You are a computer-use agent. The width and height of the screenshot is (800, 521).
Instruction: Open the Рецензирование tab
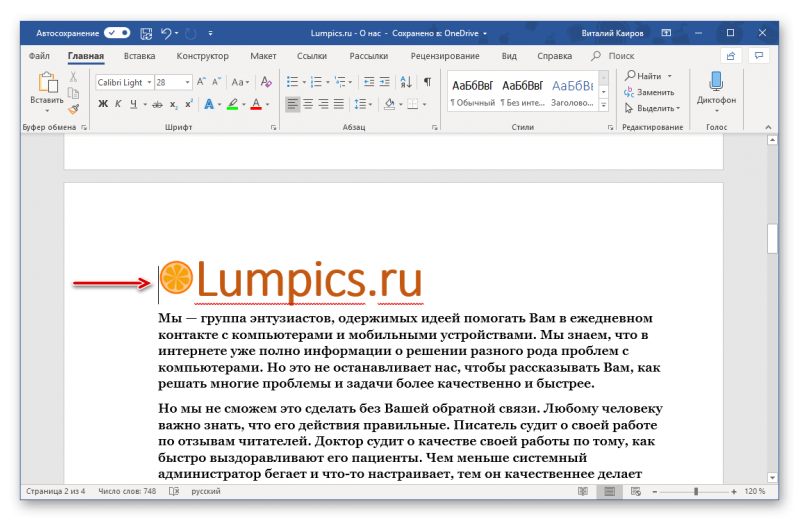[x=445, y=56]
